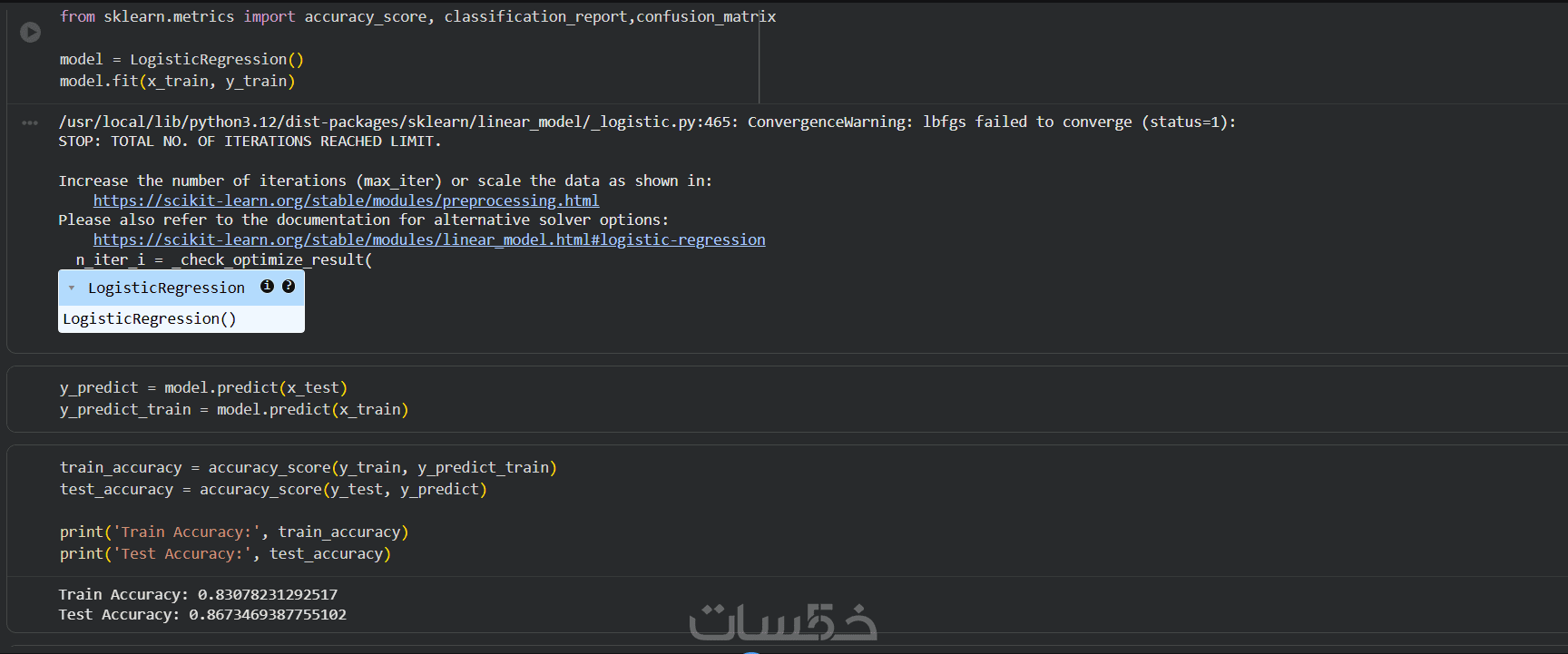The image size is (1568, 654).
Task: Open the cell output ellipsis options
Action: pos(30,122)
